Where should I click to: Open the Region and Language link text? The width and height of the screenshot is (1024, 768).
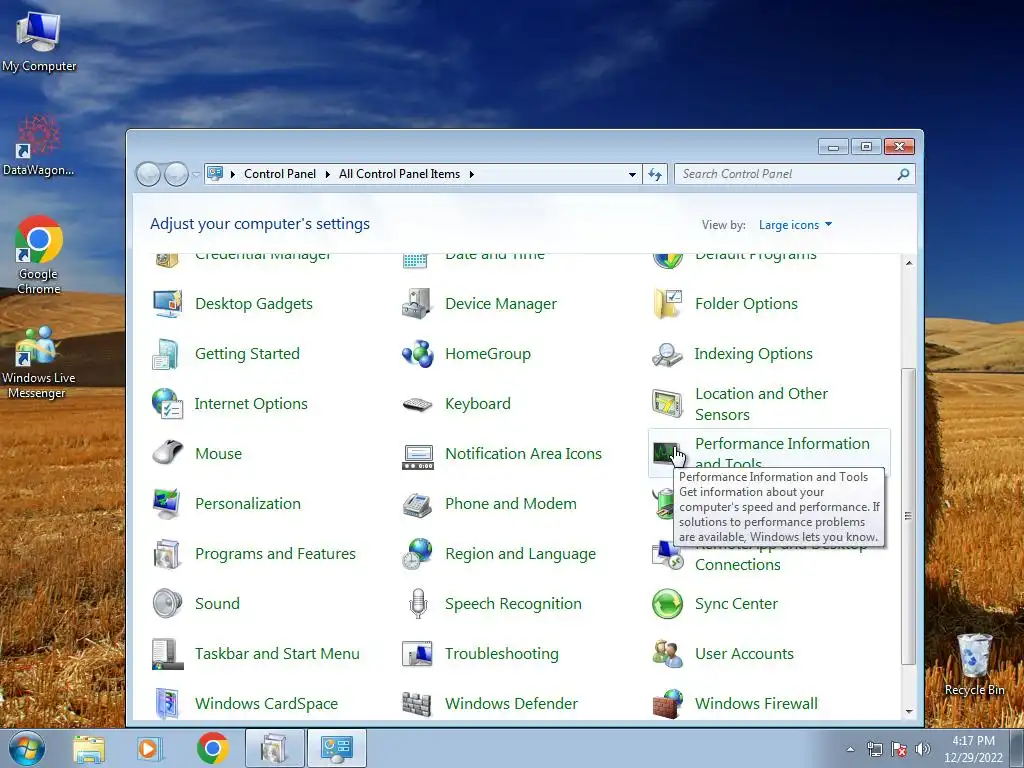pyautogui.click(x=520, y=554)
